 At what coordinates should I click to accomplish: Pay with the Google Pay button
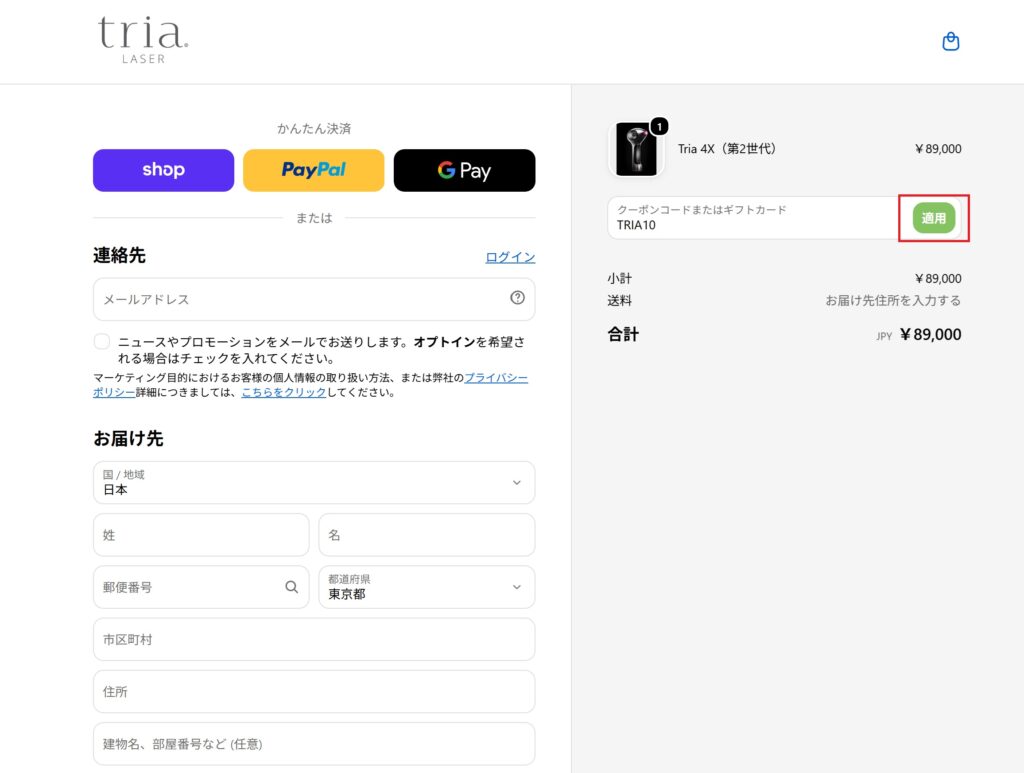pyautogui.click(x=464, y=170)
